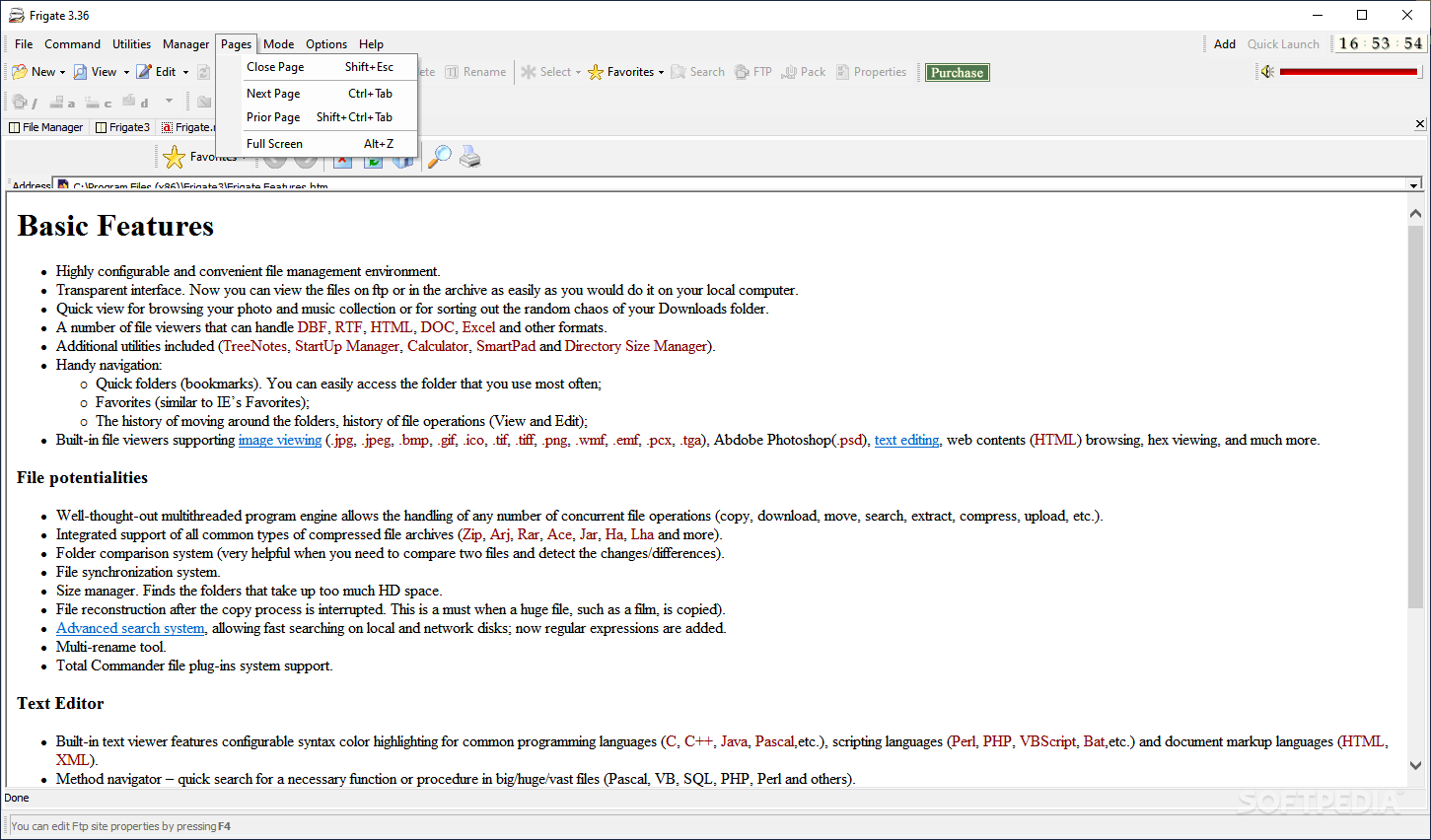Click the 'File potentialities' heading

pyautogui.click(x=82, y=477)
